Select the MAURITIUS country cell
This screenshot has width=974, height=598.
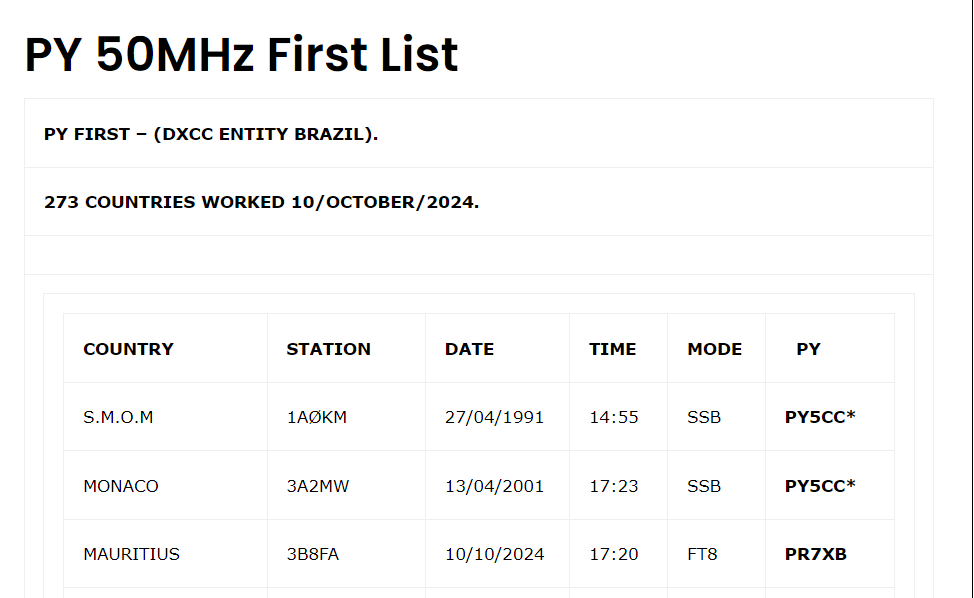coord(131,554)
